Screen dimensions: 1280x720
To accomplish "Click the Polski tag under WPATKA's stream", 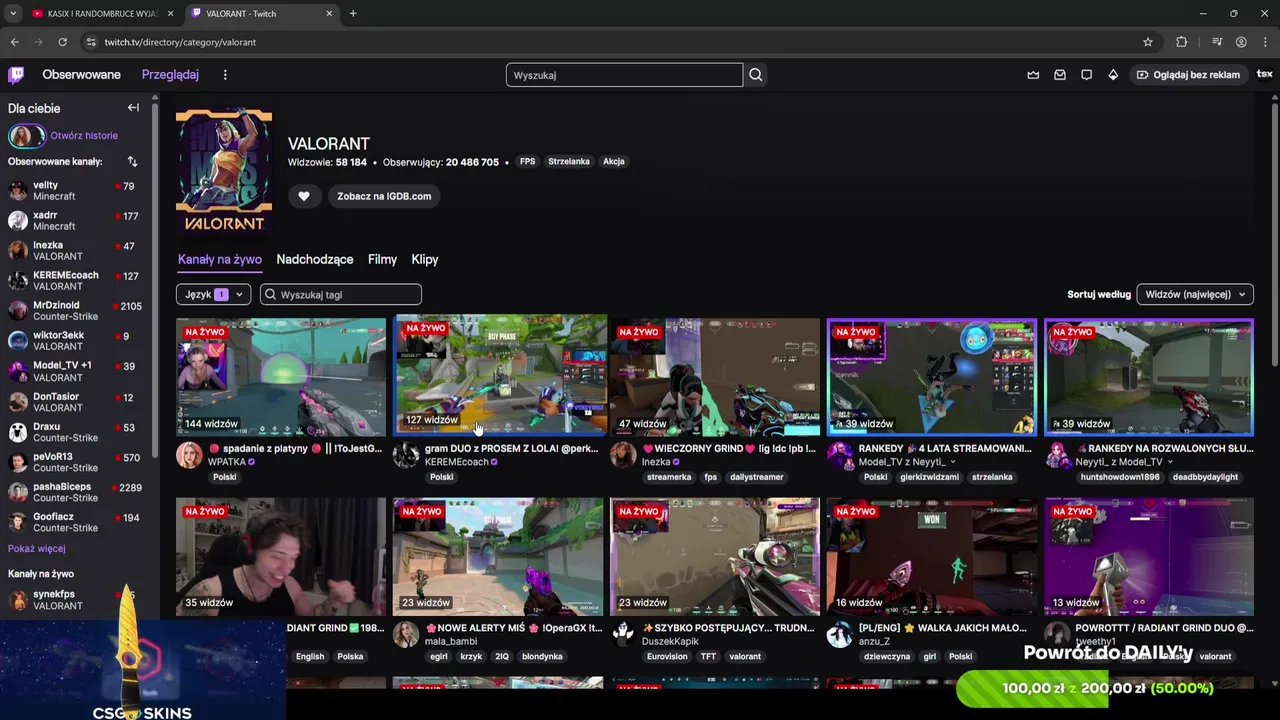I will [x=225, y=477].
